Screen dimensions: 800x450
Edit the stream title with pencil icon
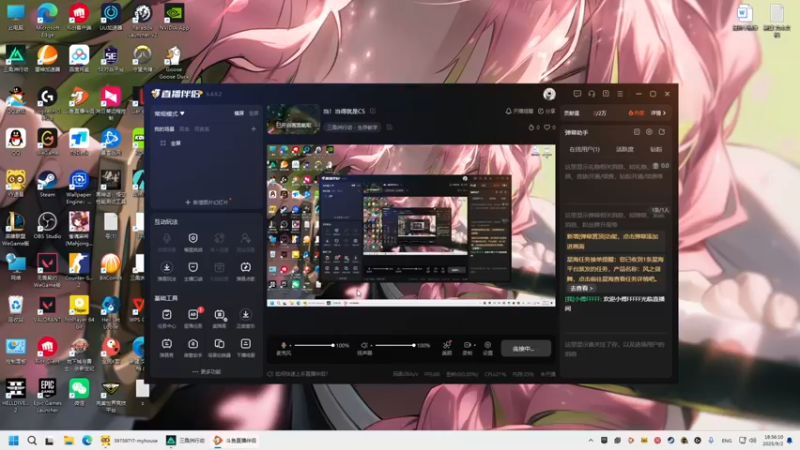pos(373,111)
